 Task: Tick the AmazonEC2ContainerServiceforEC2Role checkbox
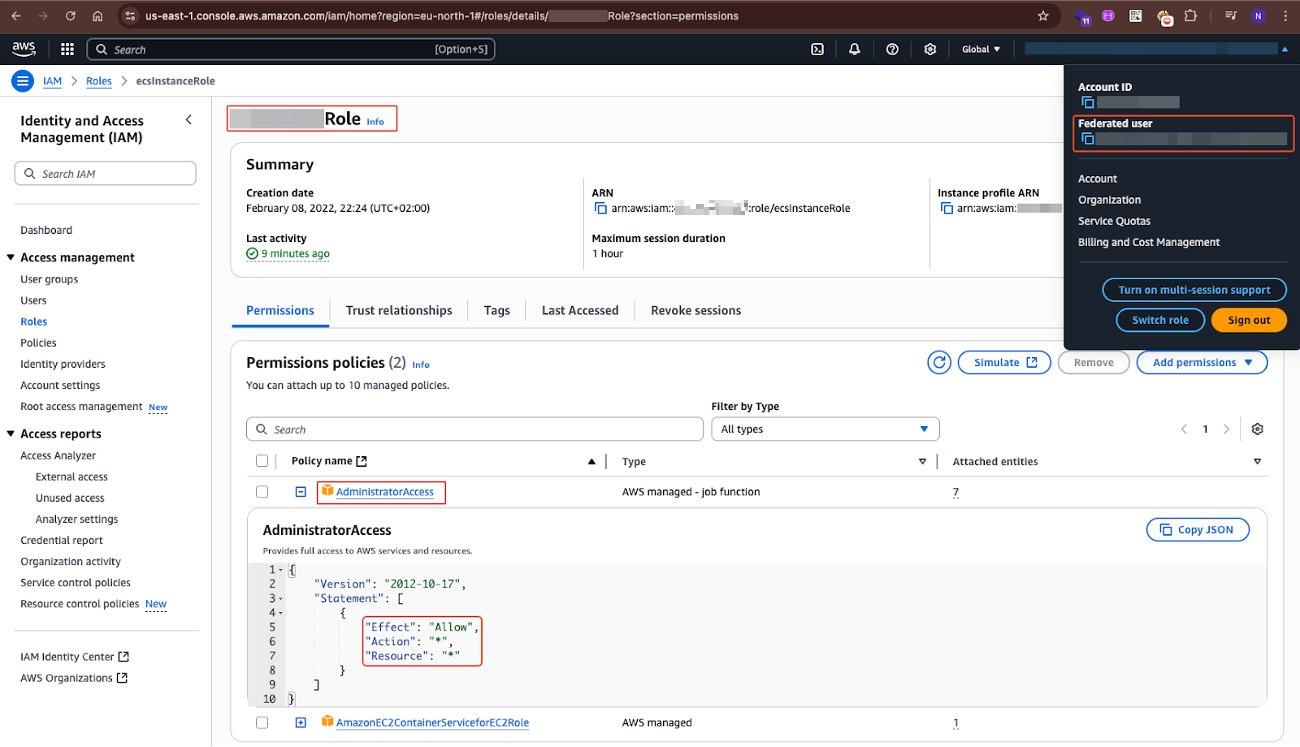[262, 722]
